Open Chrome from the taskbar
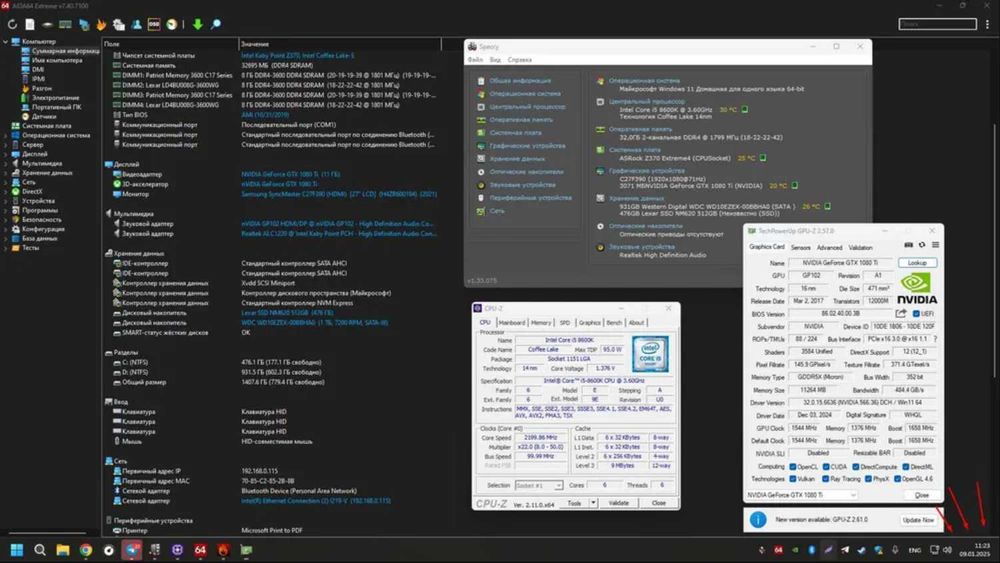The image size is (1000, 563). pos(85,550)
